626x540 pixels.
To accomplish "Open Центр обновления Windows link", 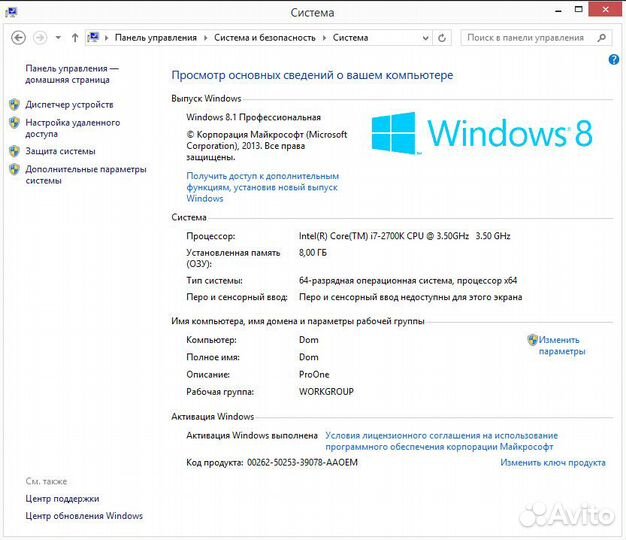I will tap(84, 516).
